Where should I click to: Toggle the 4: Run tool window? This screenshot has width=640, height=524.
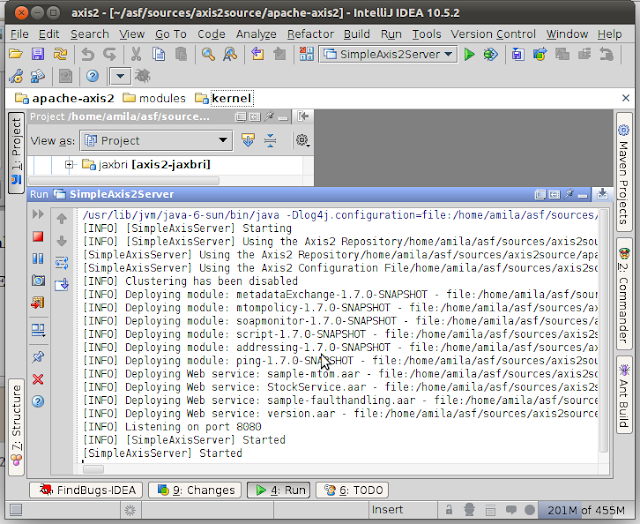tap(278, 490)
